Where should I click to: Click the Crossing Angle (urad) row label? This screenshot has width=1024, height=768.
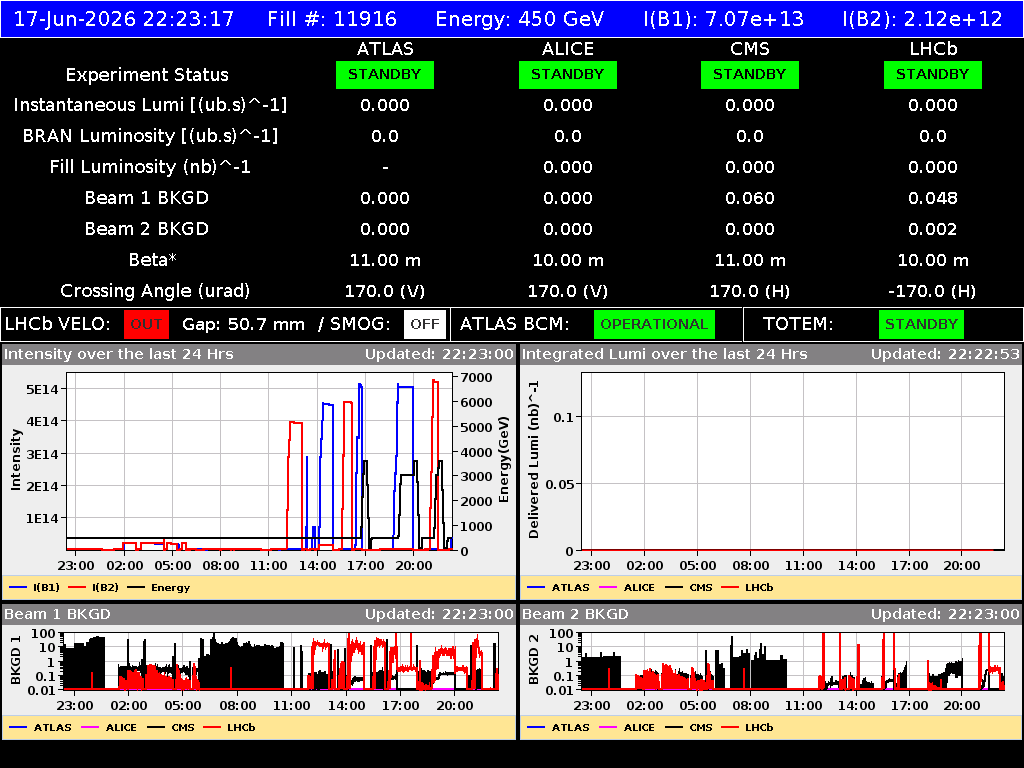155,291
